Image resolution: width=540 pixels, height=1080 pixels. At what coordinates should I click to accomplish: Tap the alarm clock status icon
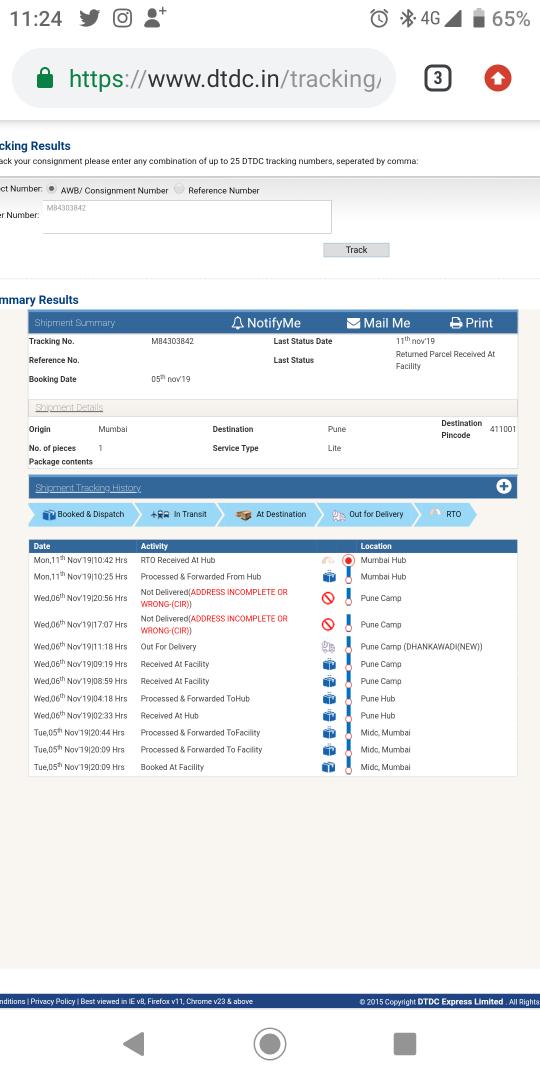pyautogui.click(x=379, y=19)
